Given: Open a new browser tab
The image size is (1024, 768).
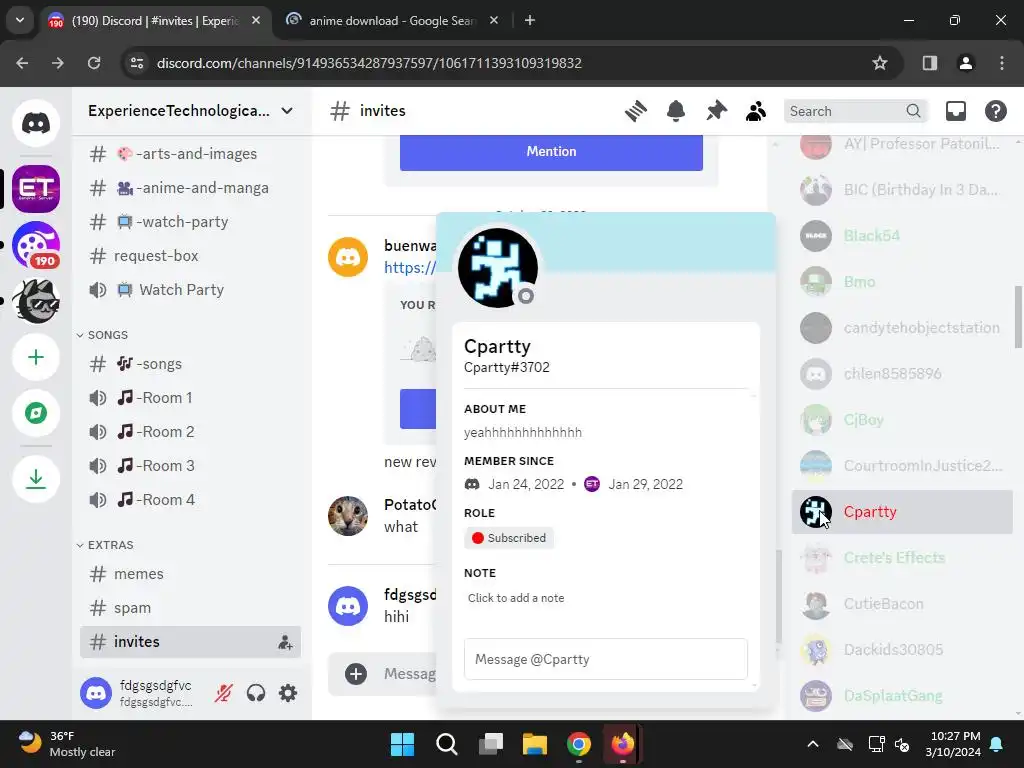Looking at the screenshot, I should click(x=530, y=21).
